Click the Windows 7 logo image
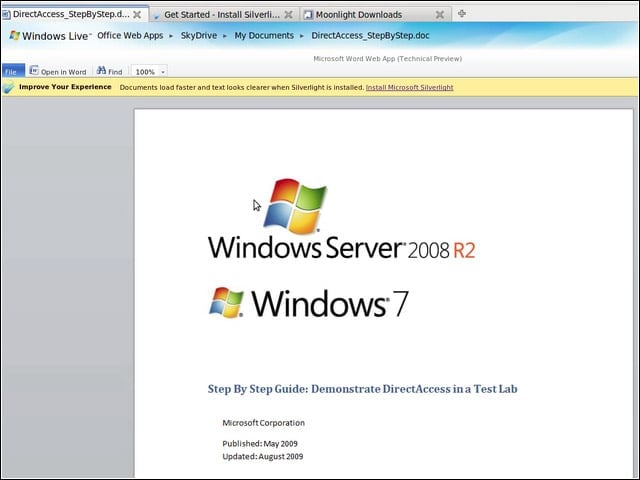 [x=309, y=303]
